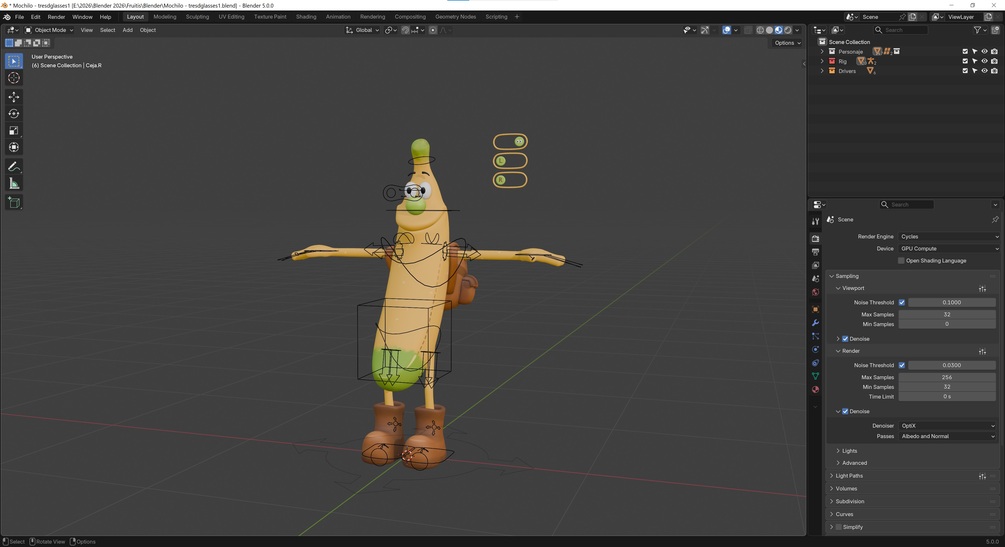Open the Output properties tab icon
This screenshot has width=1005, height=547.
click(815, 252)
